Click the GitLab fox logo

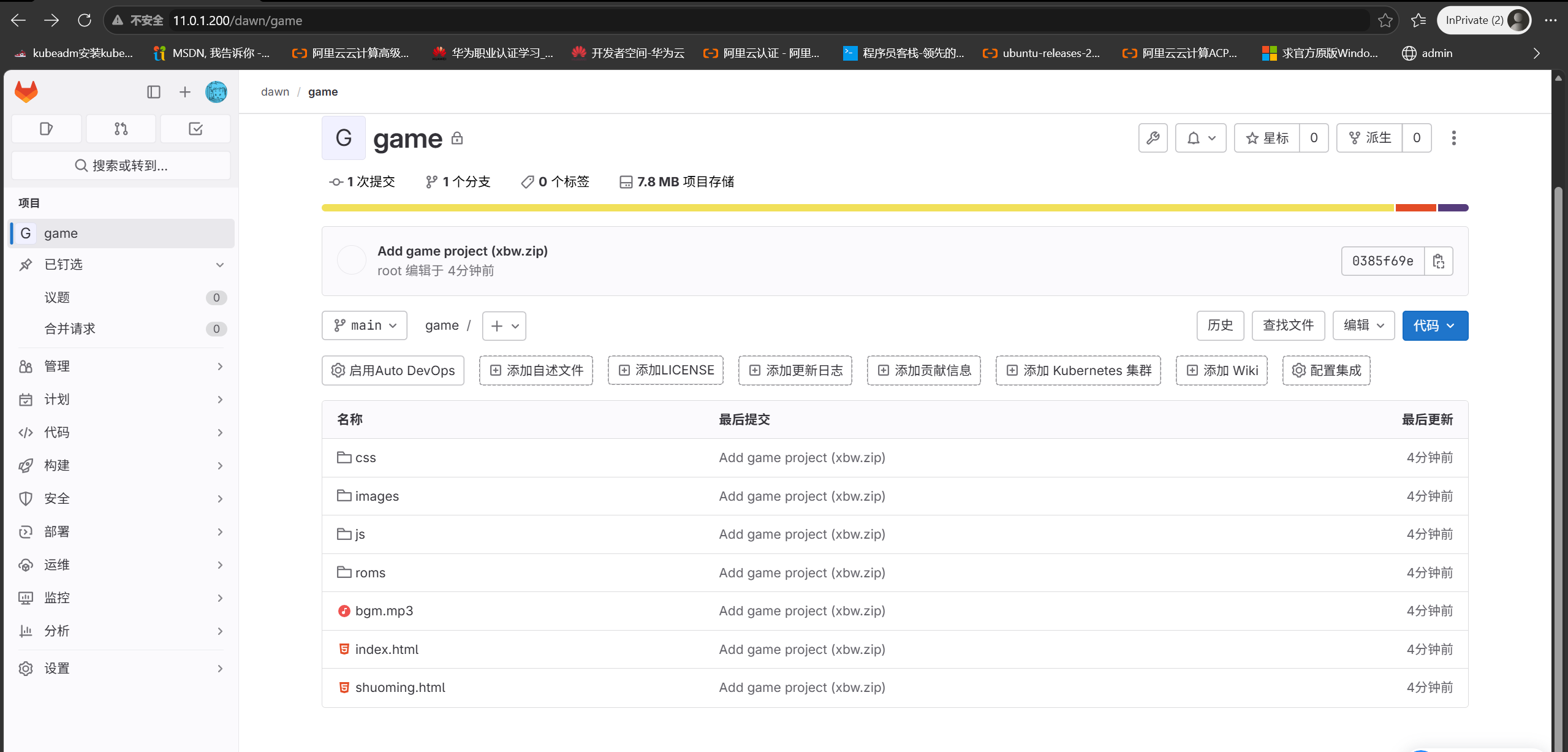pyautogui.click(x=26, y=92)
